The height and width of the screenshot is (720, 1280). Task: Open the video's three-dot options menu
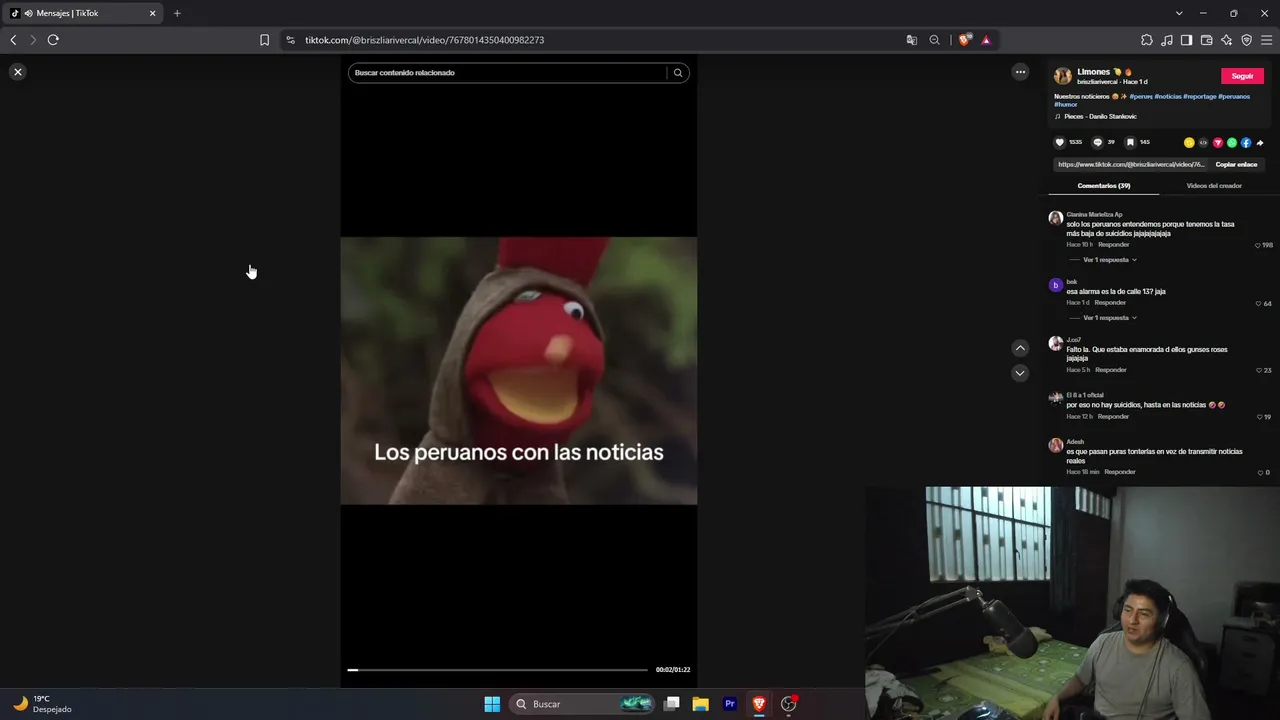coord(1020,72)
